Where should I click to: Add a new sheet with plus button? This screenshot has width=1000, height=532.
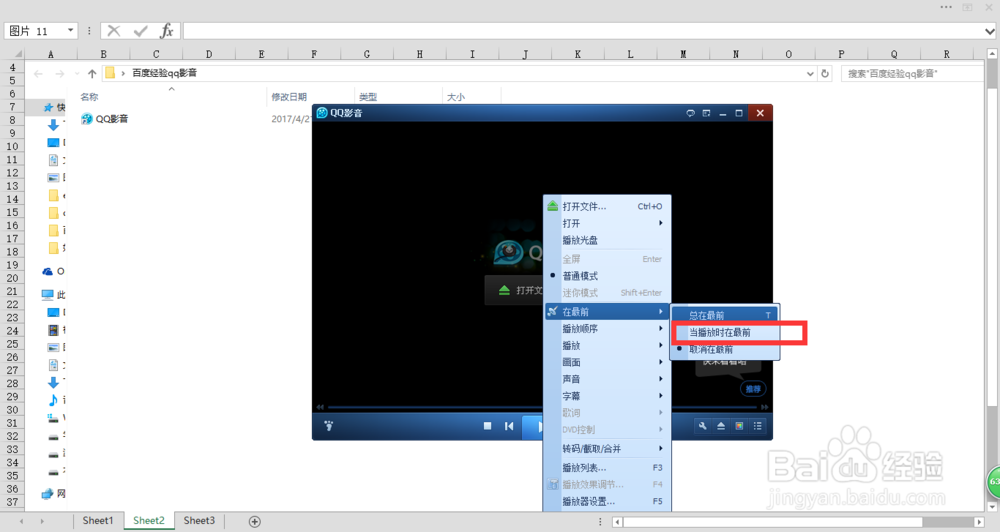pyautogui.click(x=254, y=522)
